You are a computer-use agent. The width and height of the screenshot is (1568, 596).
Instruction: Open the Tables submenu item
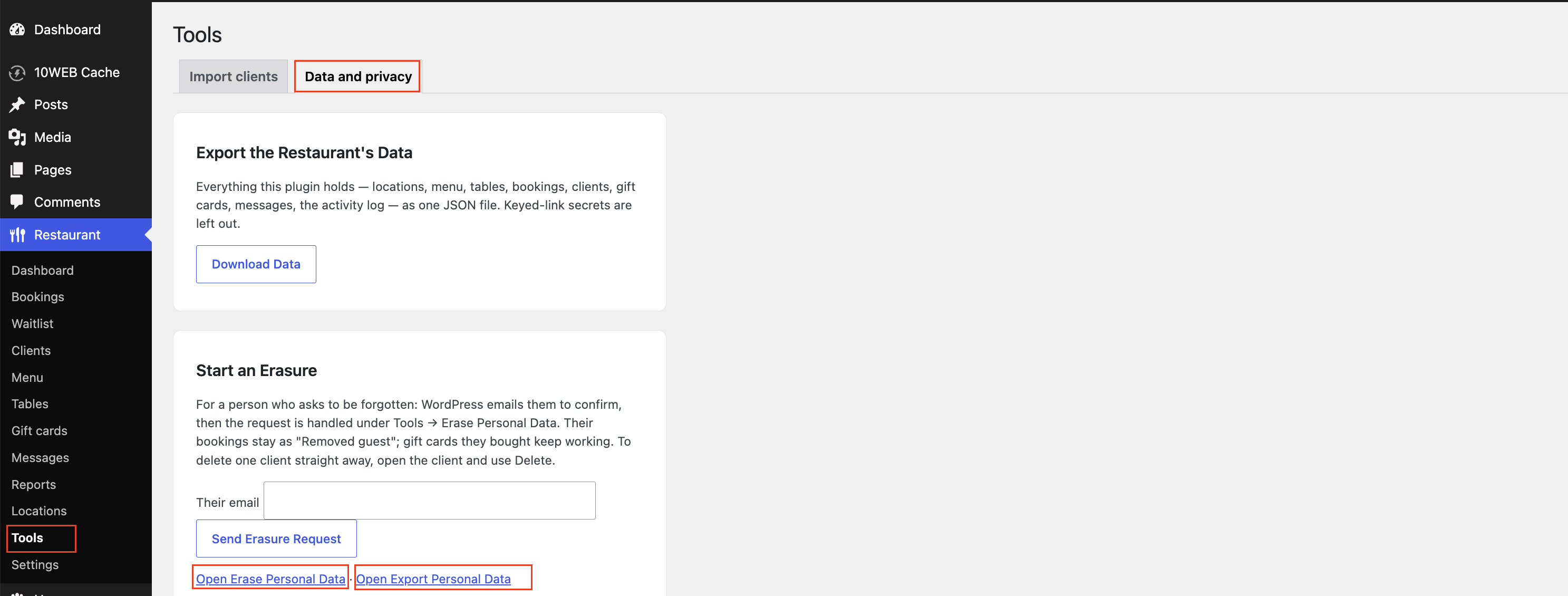tap(30, 404)
